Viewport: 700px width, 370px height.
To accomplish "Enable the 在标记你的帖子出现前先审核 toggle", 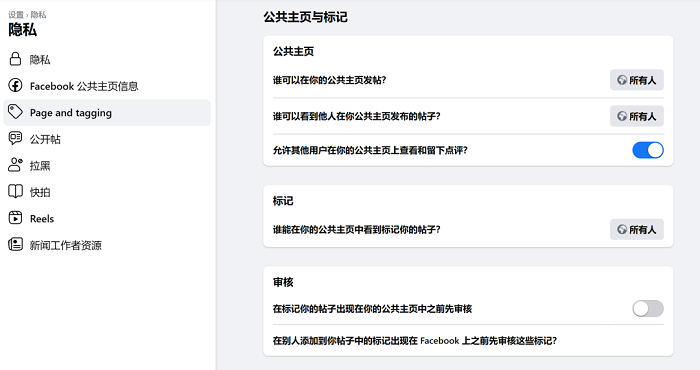I will tap(648, 308).
